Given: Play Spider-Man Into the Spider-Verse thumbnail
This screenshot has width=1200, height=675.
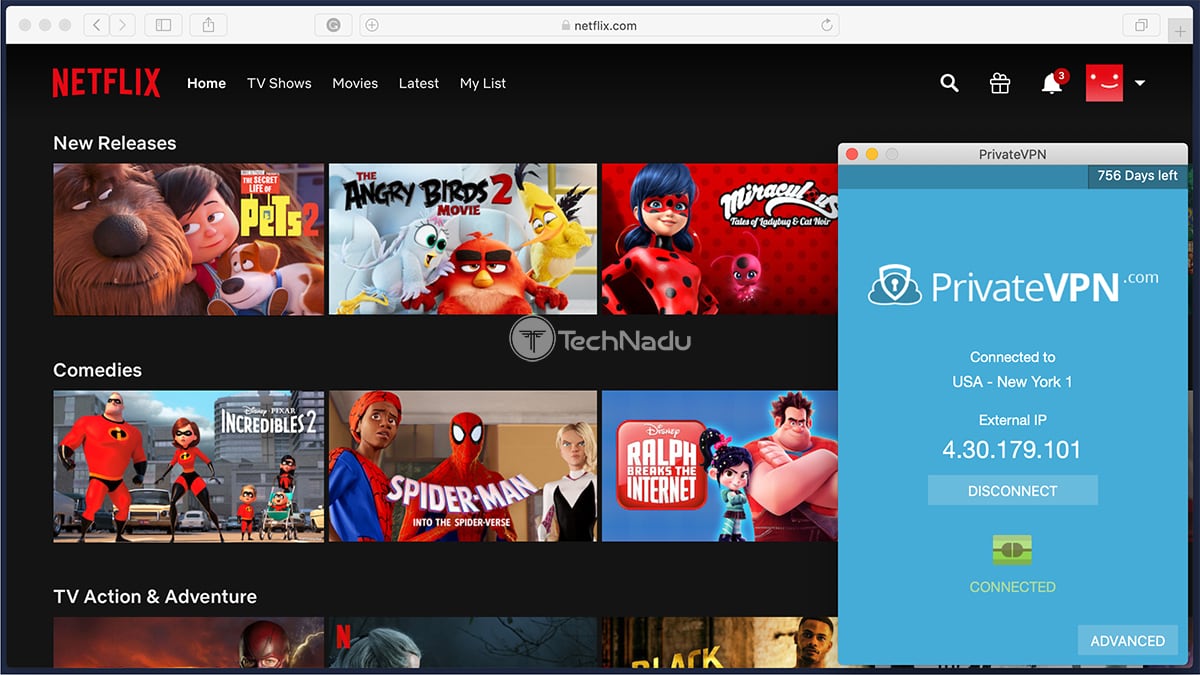Looking at the screenshot, I should tap(463, 466).
